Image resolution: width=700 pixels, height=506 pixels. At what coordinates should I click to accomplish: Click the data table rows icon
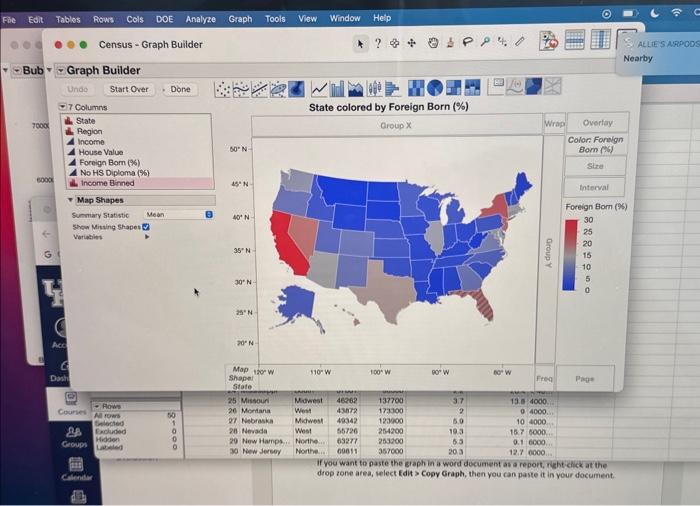click(574, 40)
